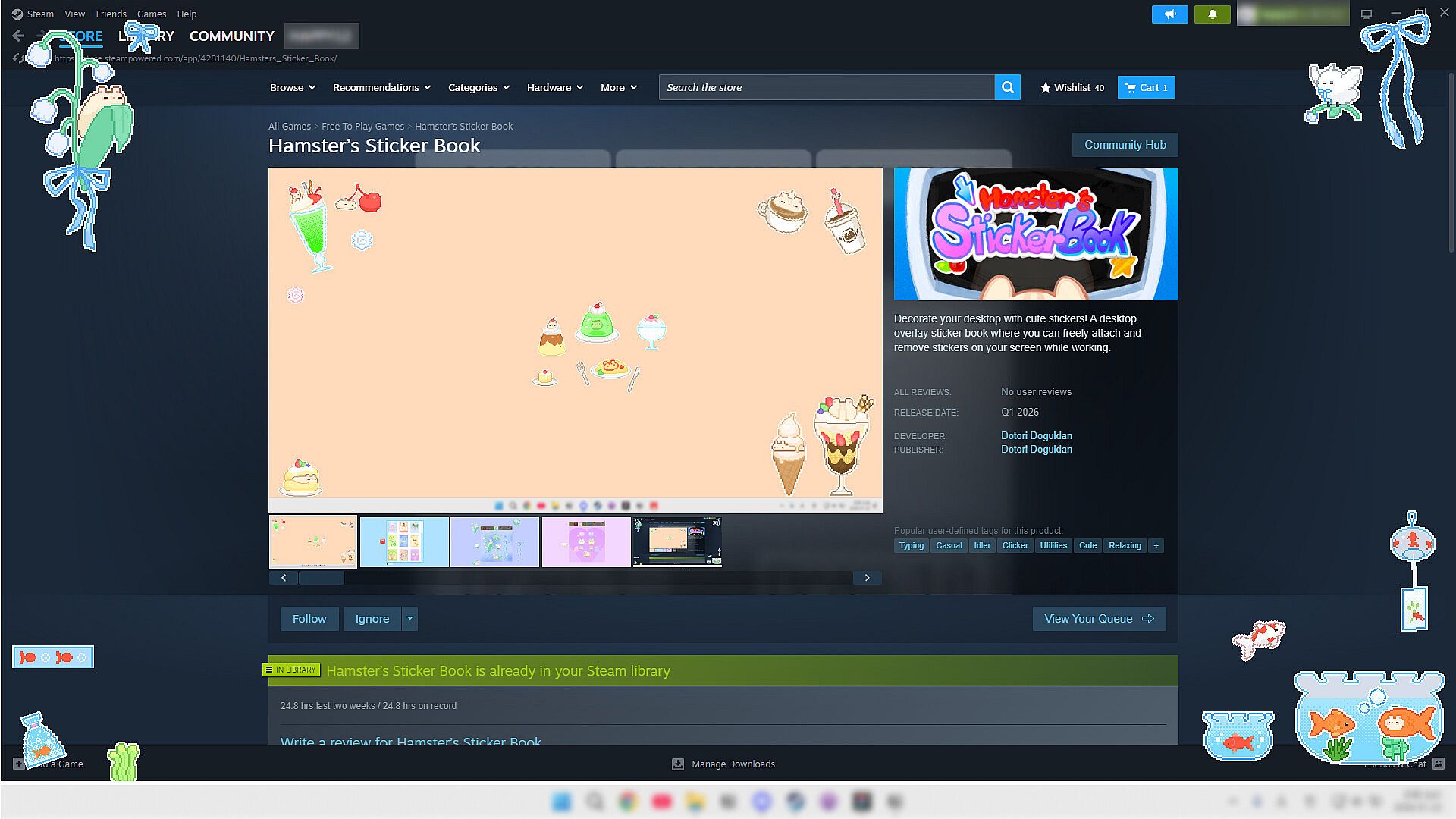The image size is (1456, 819).
Task: Expand the Browse dropdown menu
Action: point(292,87)
